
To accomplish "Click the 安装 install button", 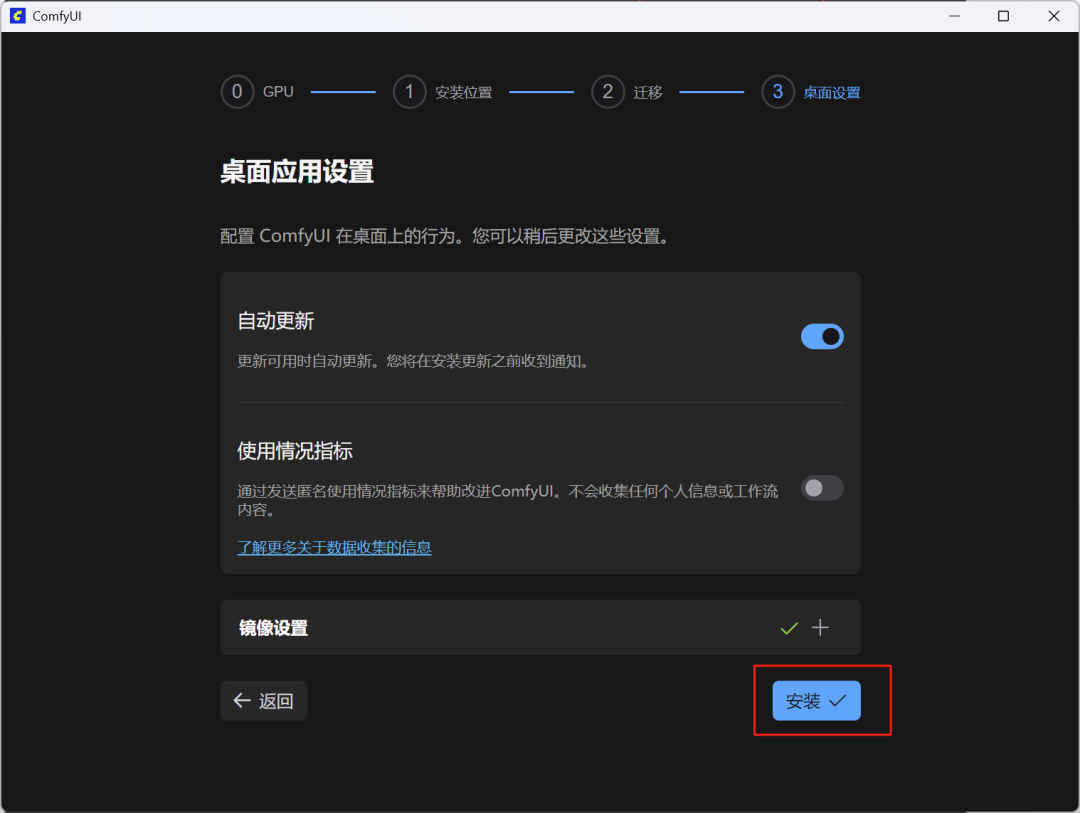I will [x=816, y=701].
